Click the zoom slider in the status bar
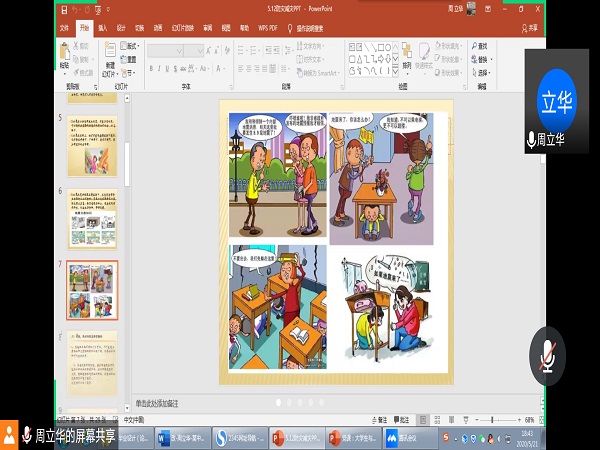This screenshot has width=600, height=450. tap(492, 420)
